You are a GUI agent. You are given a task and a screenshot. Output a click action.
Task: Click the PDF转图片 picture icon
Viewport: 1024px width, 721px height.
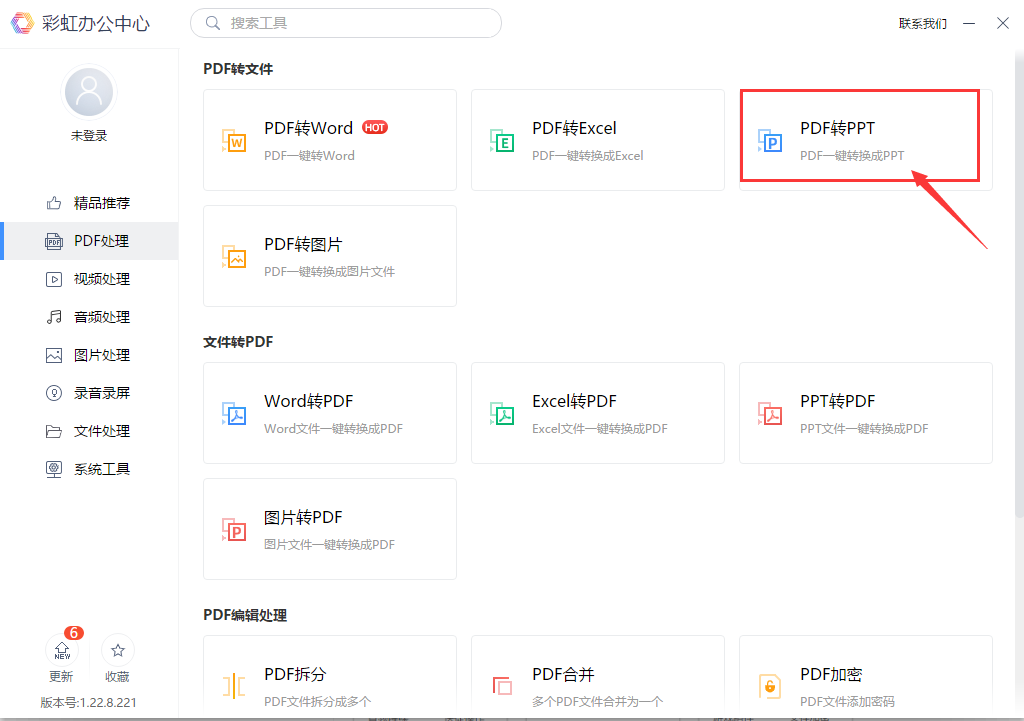[x=234, y=257]
